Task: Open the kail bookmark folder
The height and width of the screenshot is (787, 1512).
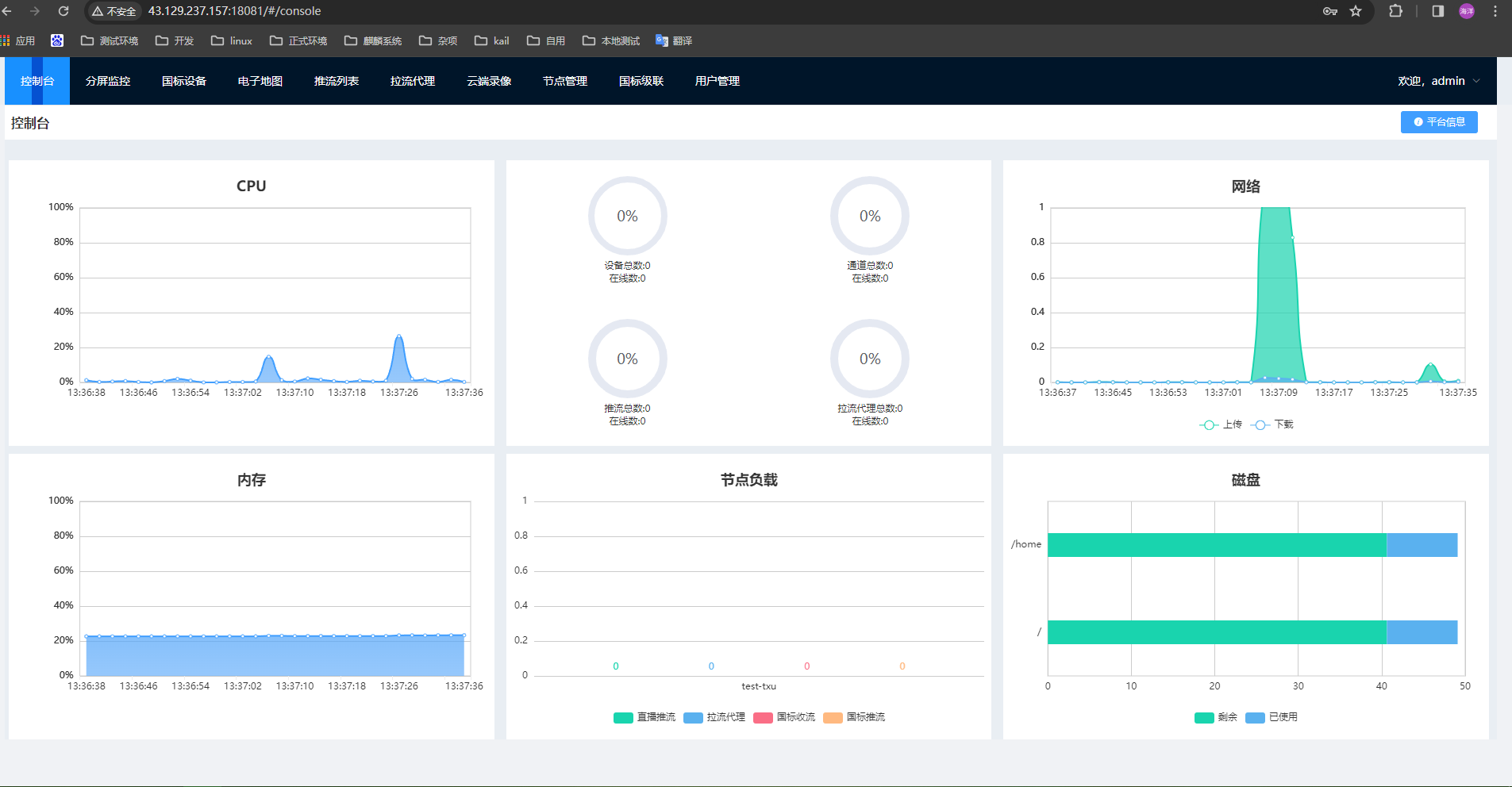Action: 492,40
